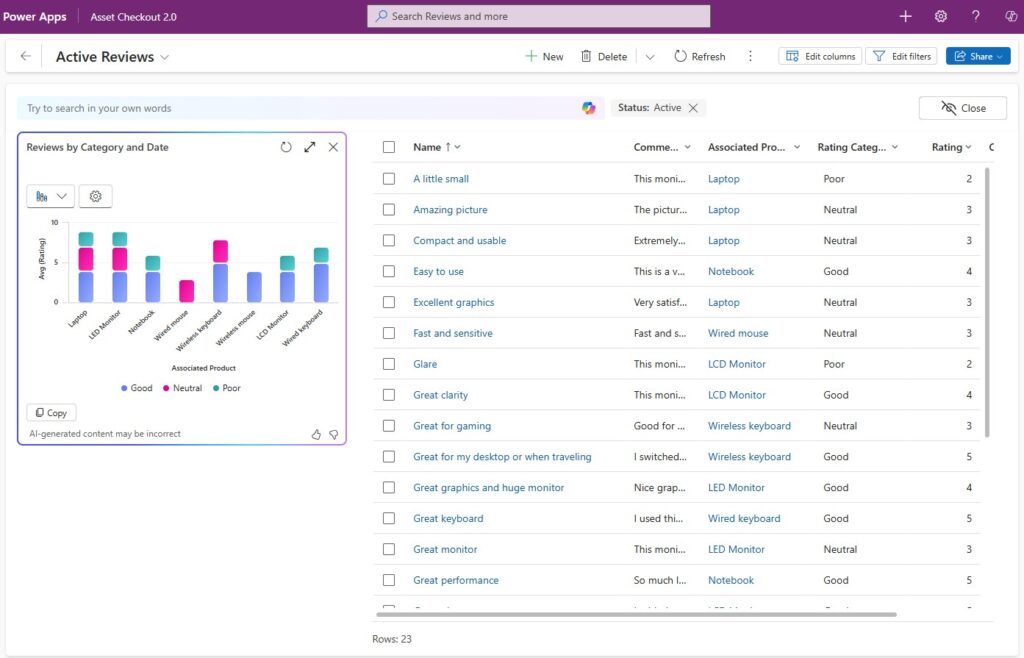This screenshot has width=1024, height=658.
Task: Click Edit columns in the command bar
Action: tap(821, 57)
